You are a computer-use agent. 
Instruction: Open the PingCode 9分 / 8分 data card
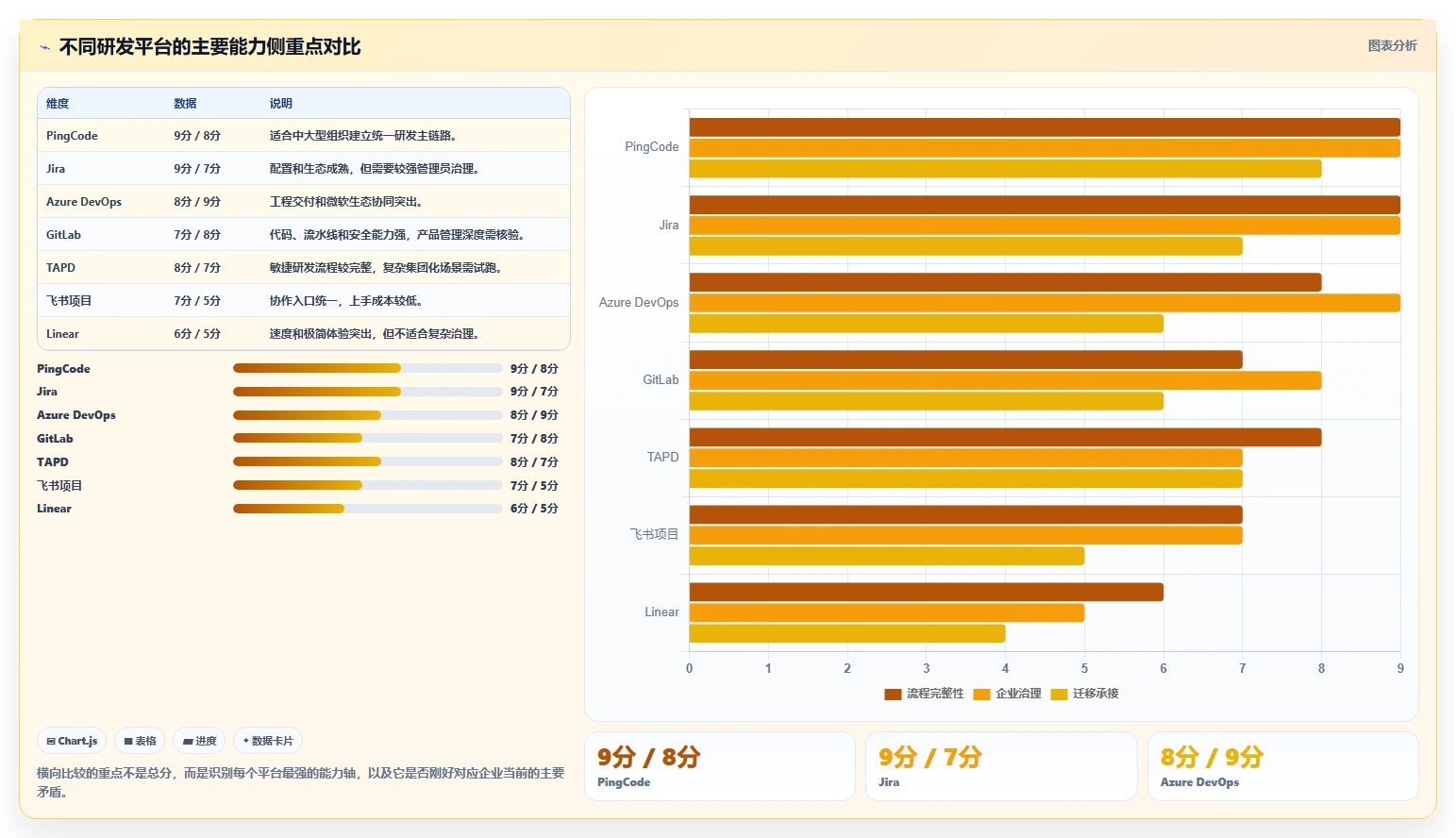[719, 766]
